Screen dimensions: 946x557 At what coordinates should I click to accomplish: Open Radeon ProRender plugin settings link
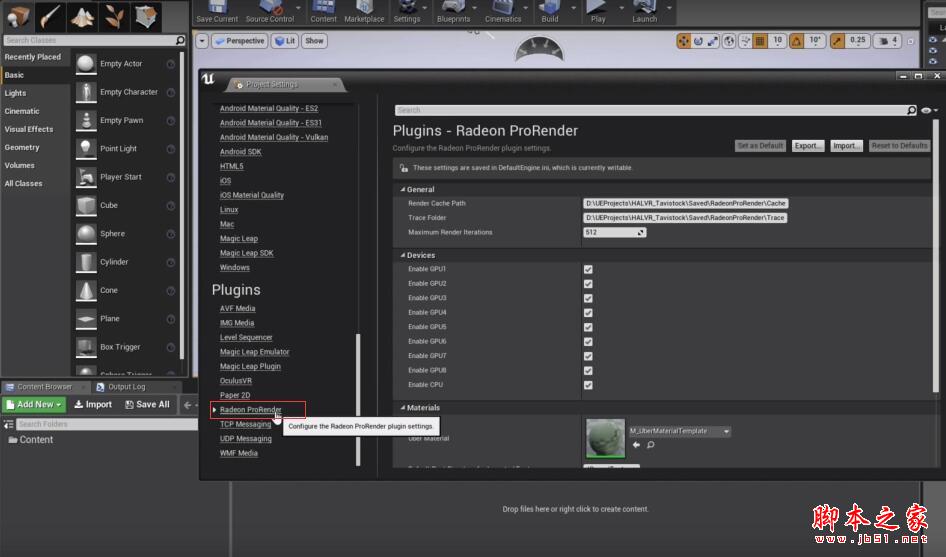pyautogui.click(x=250, y=410)
